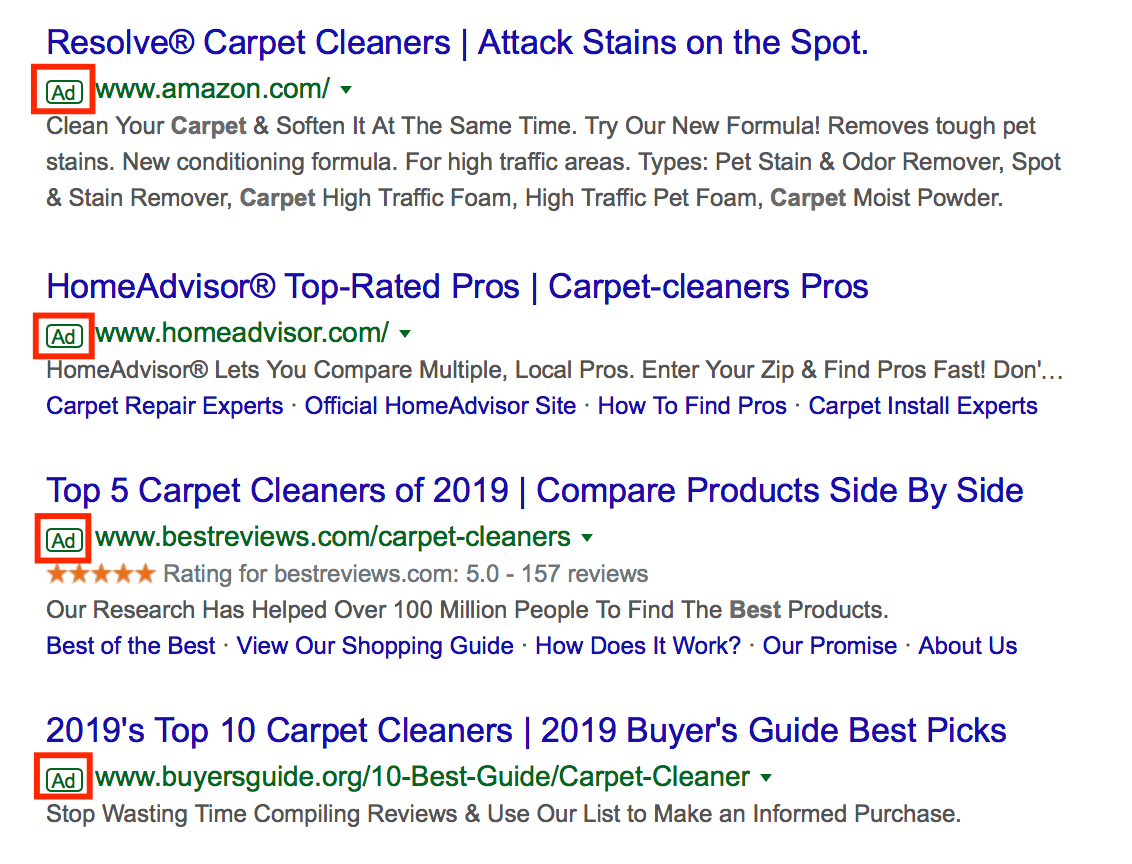Viewport: 1132px width, 864px height.
Task: Go to the Carpet Repair Experts sitelink
Action: (x=165, y=406)
